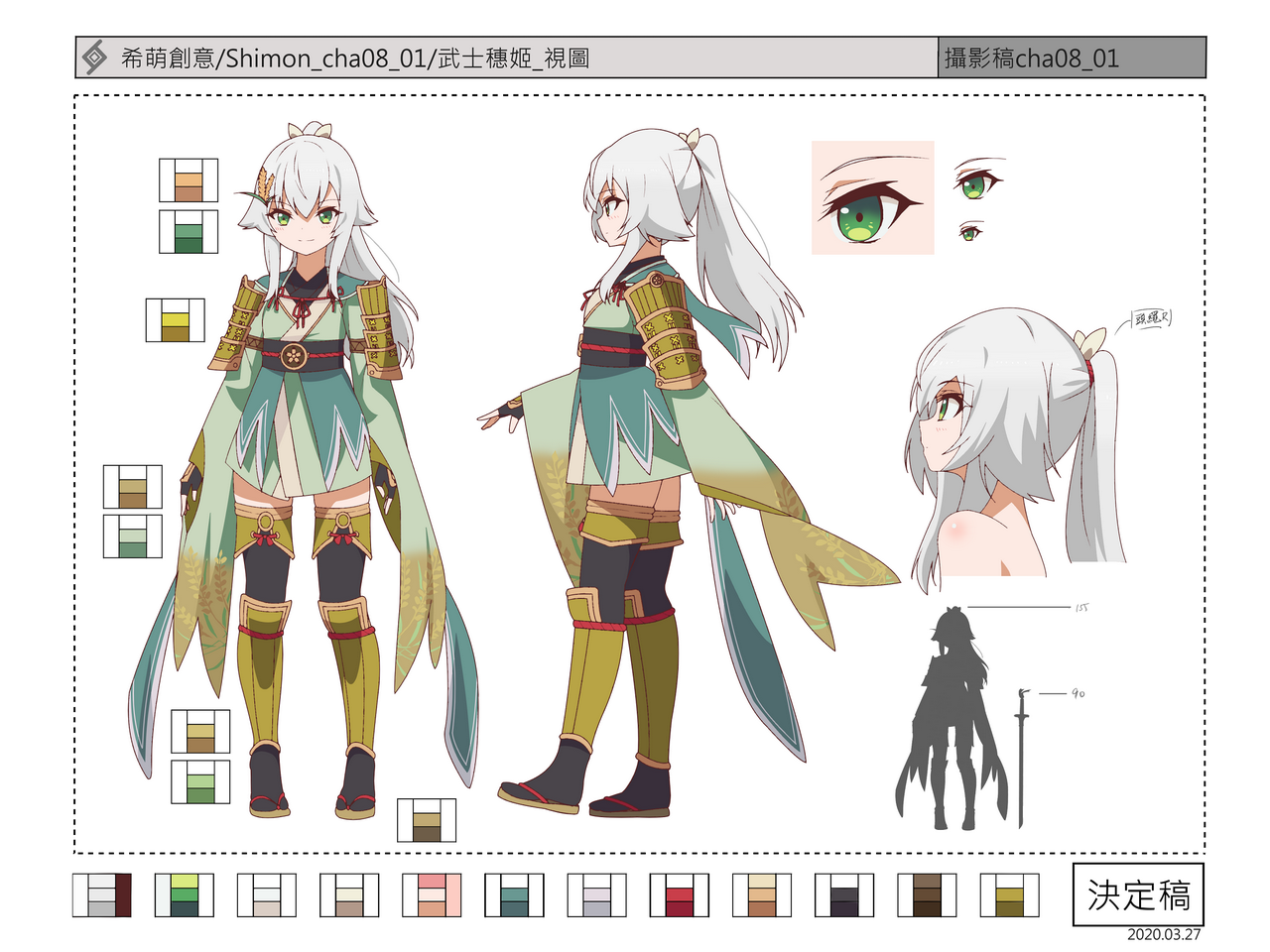Click the diamond logo in the title bar
This screenshot has height=952, width=1270.
(94, 58)
